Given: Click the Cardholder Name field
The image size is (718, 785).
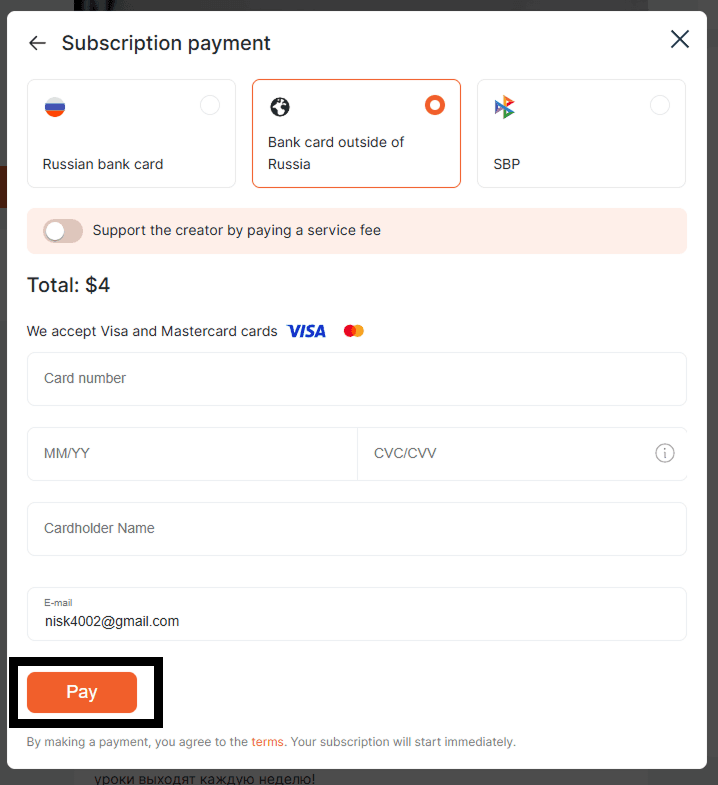Looking at the screenshot, I should (x=357, y=529).
